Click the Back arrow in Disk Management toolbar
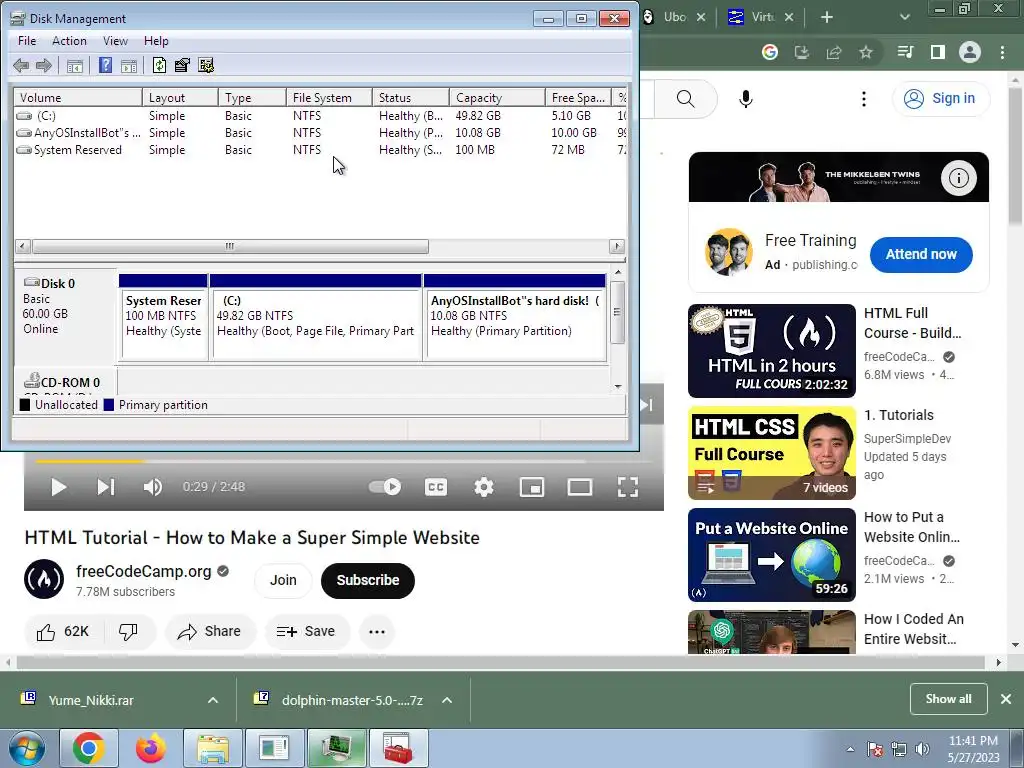This screenshot has width=1024, height=768. (21, 65)
